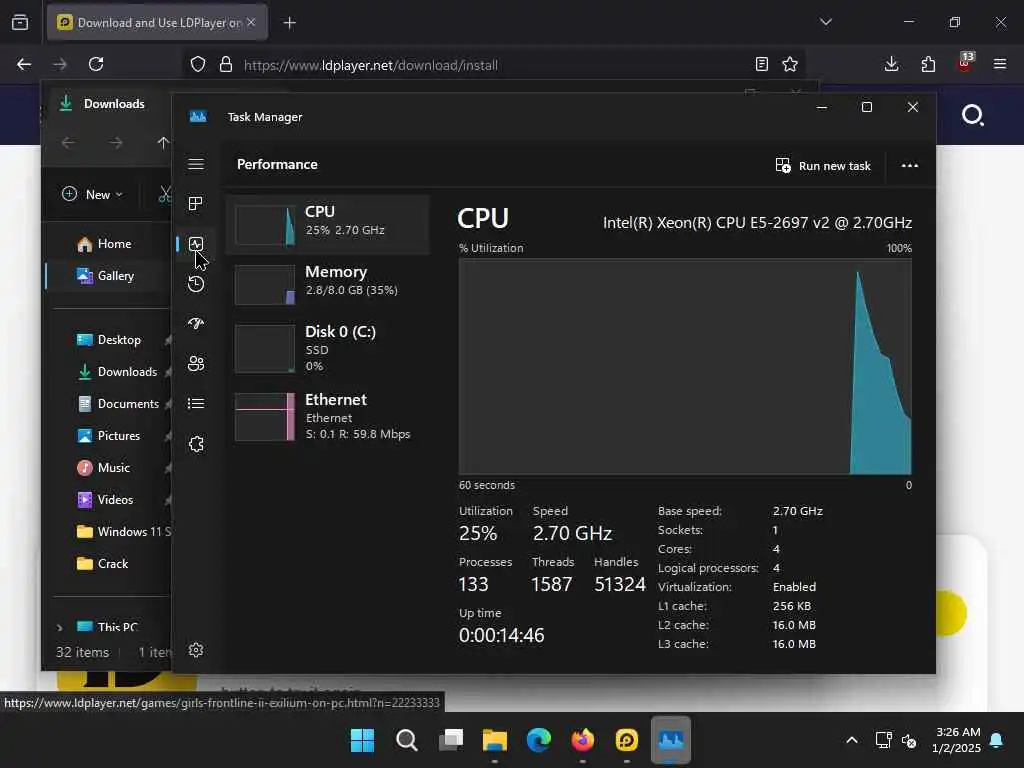Open Firefox downloads panel icon

pos(891,64)
